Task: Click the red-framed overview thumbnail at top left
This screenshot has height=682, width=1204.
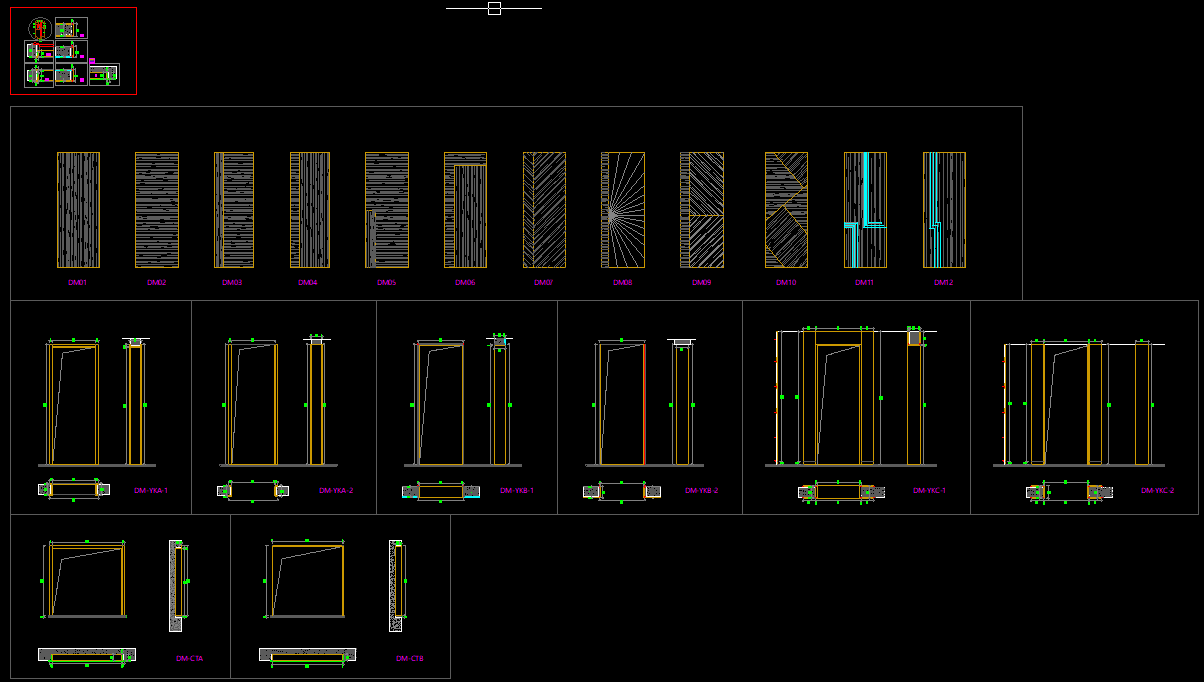Action: (x=73, y=51)
